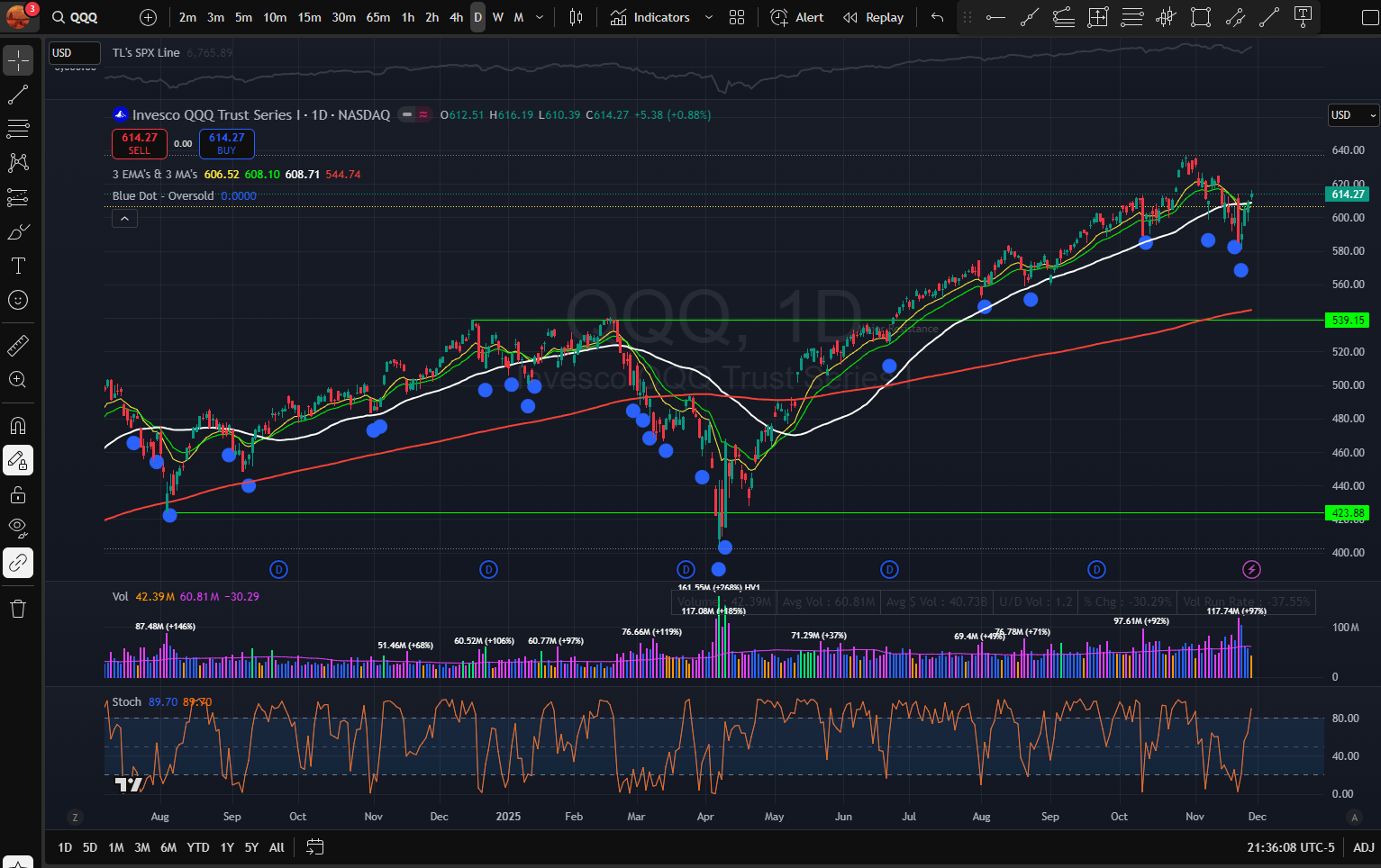1381x868 pixels.
Task: Collapse the indicator legend chevron
Action: coord(124,218)
